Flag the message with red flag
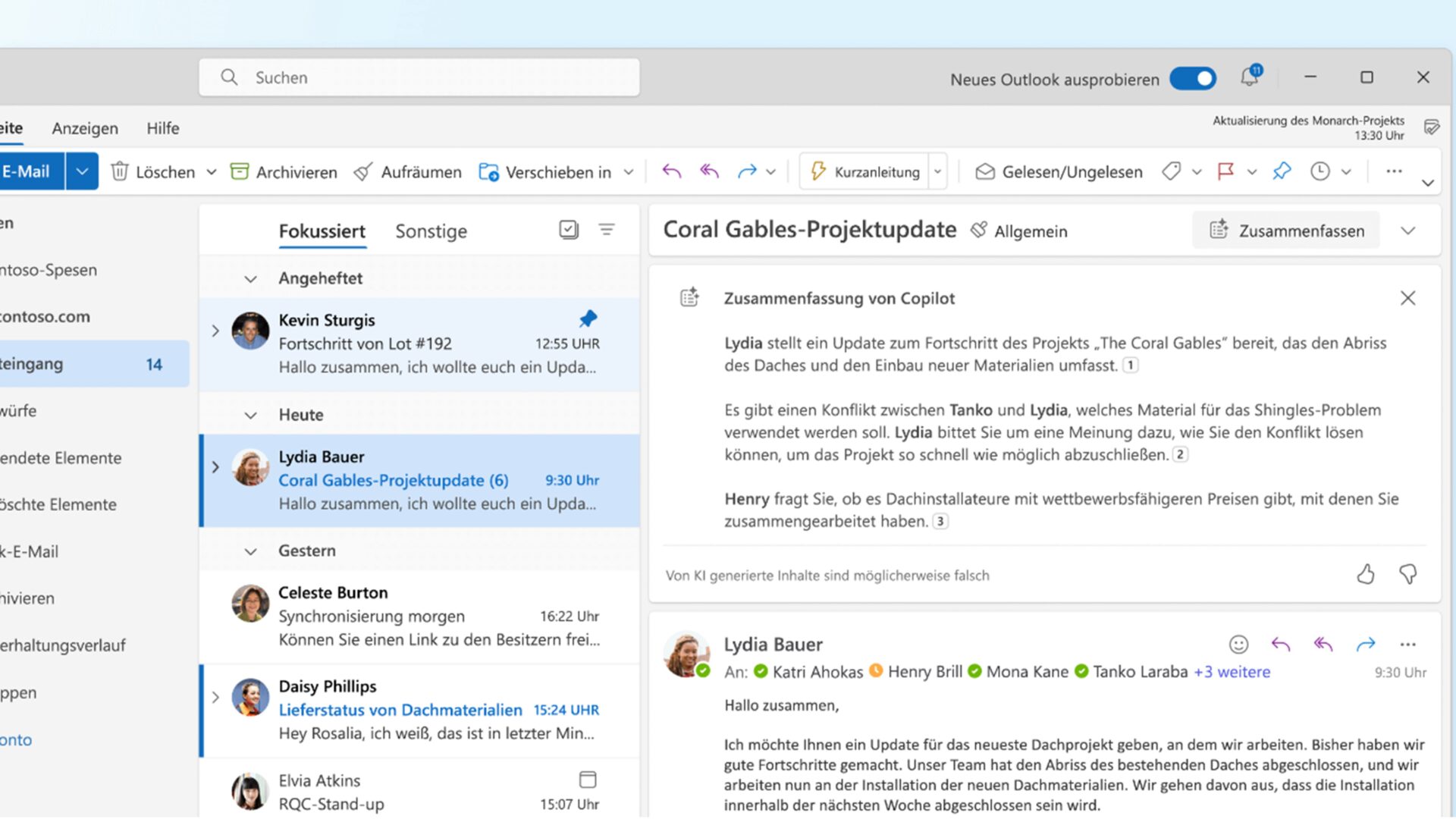The width and height of the screenshot is (1456, 819). (1225, 171)
